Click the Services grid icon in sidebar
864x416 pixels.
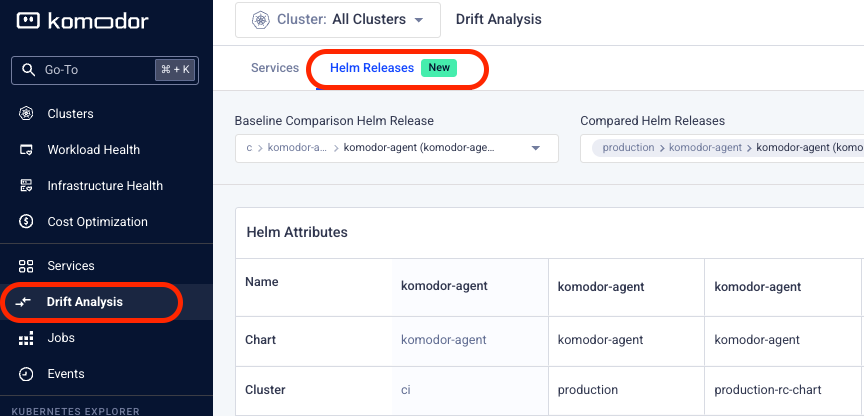coord(27,266)
